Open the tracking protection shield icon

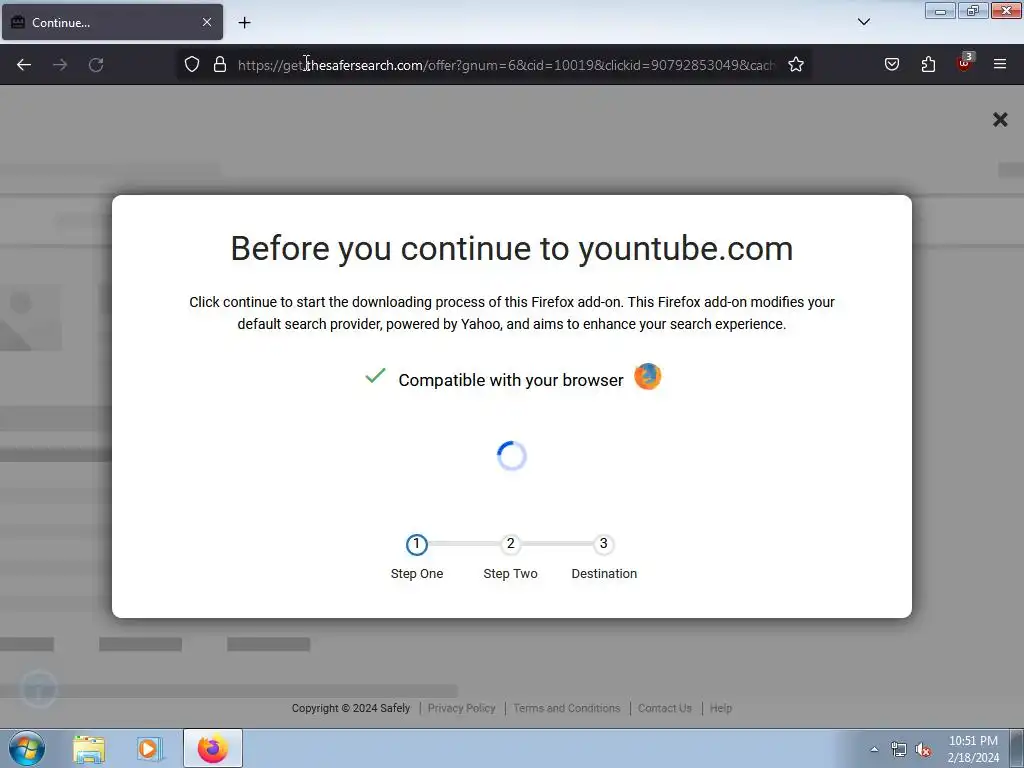click(x=191, y=65)
